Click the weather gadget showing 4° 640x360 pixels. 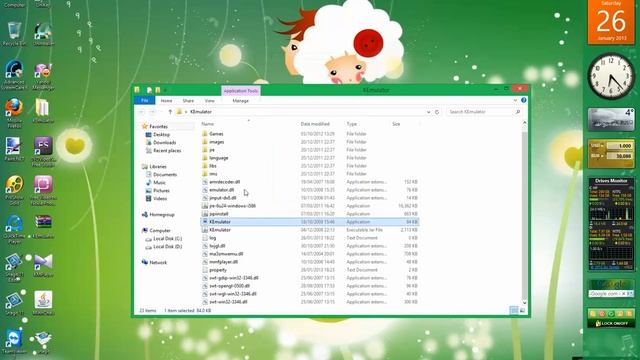point(611,119)
